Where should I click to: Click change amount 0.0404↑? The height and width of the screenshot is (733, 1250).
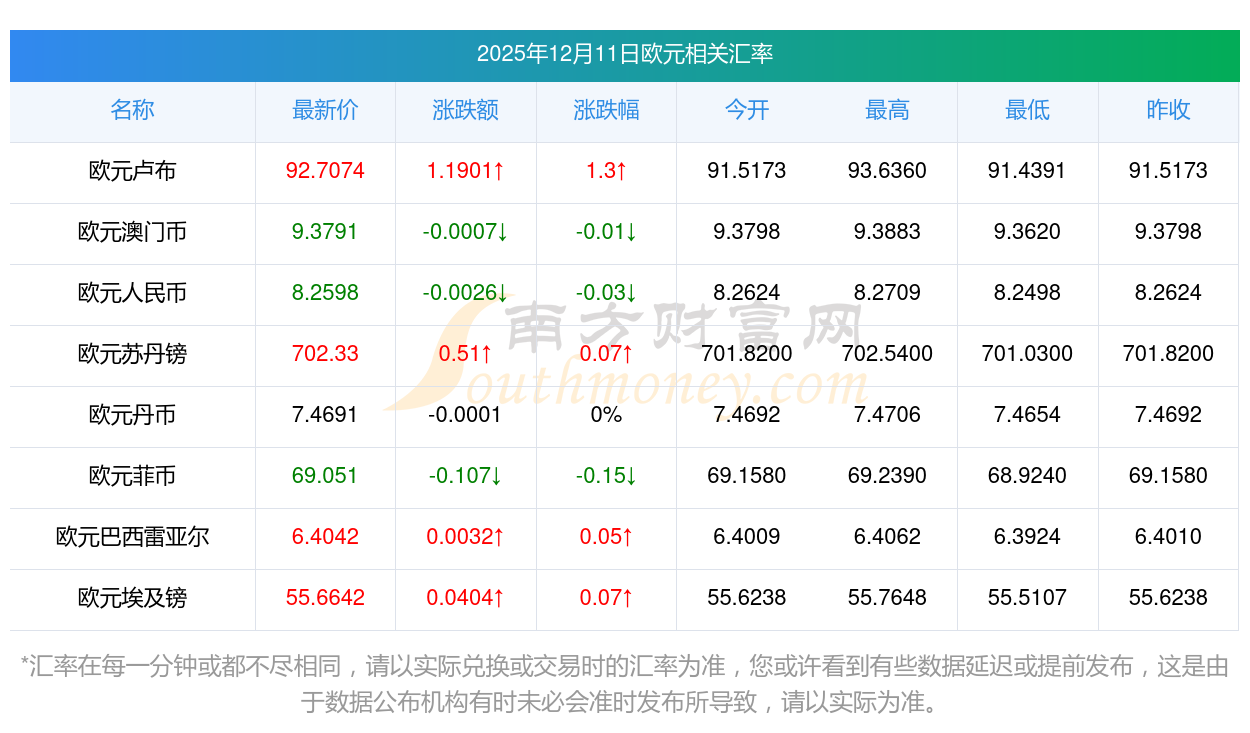click(466, 598)
